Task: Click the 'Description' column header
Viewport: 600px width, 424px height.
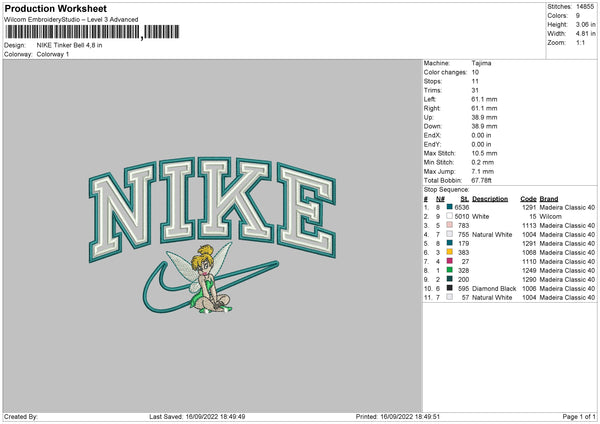Action: [490, 199]
